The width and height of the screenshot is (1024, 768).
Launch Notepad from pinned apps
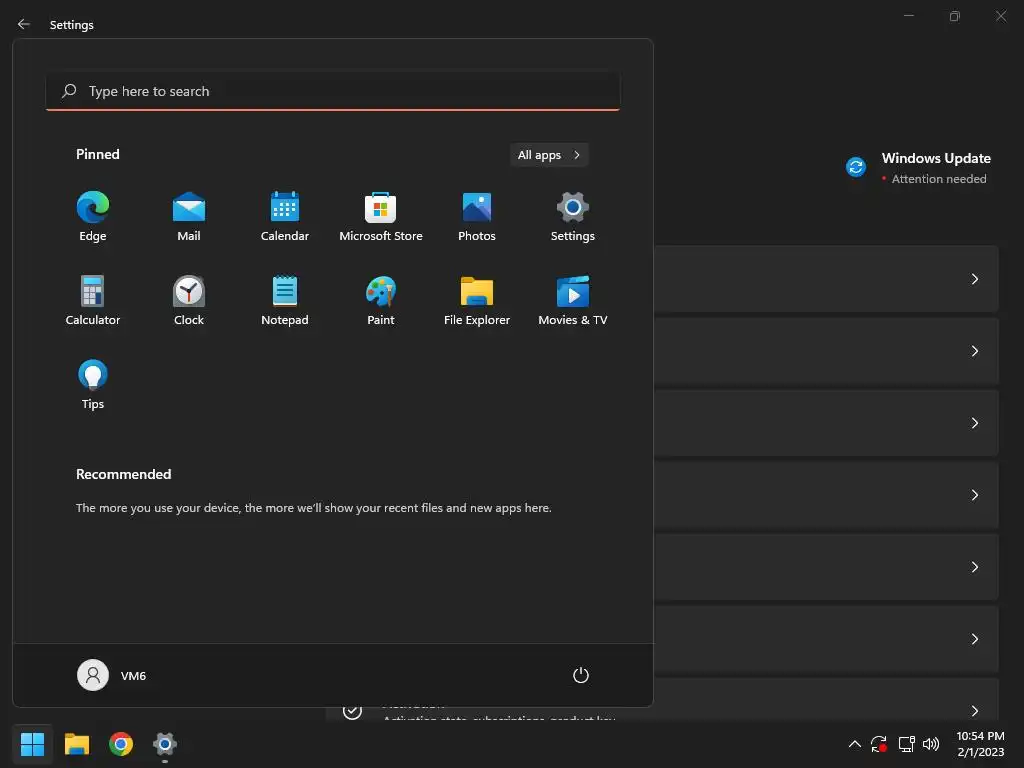click(x=285, y=301)
